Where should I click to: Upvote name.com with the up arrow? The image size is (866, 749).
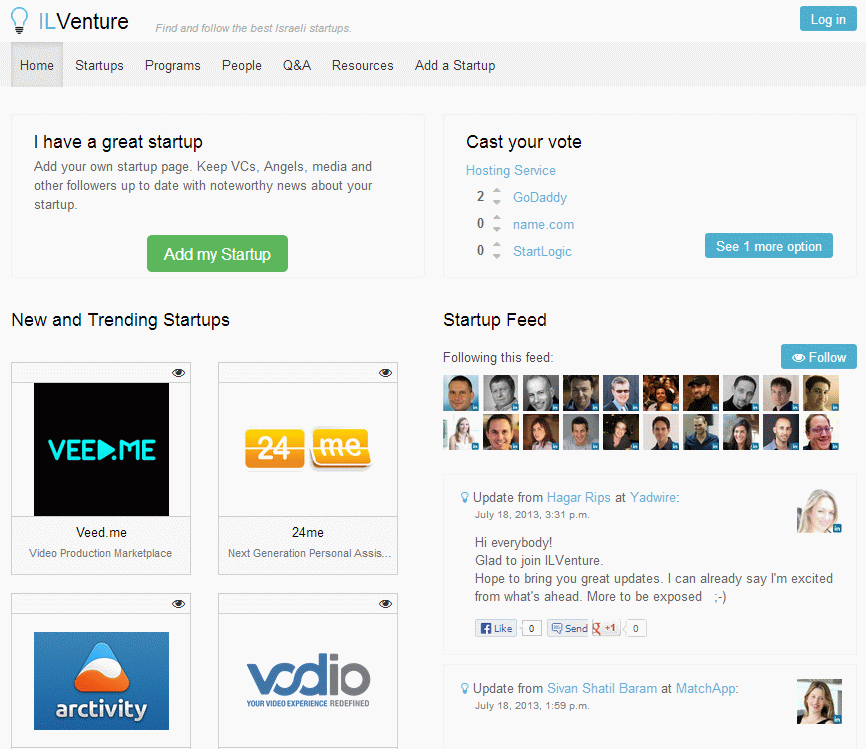pyautogui.click(x=497, y=218)
